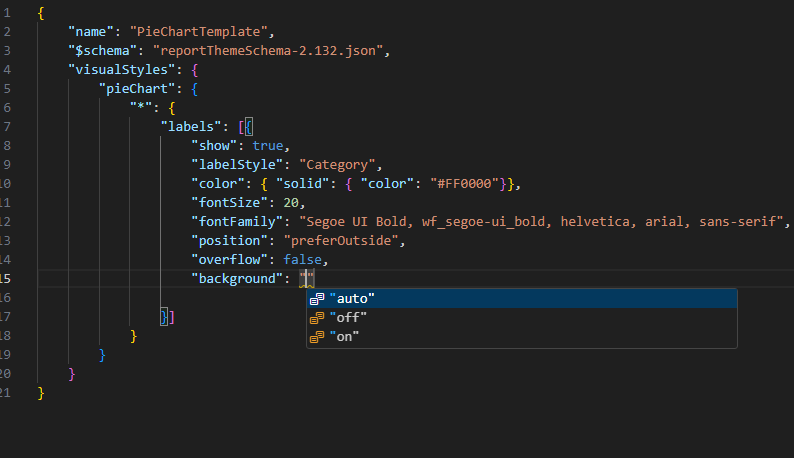Click line number 15 in gutter

(x=6, y=279)
